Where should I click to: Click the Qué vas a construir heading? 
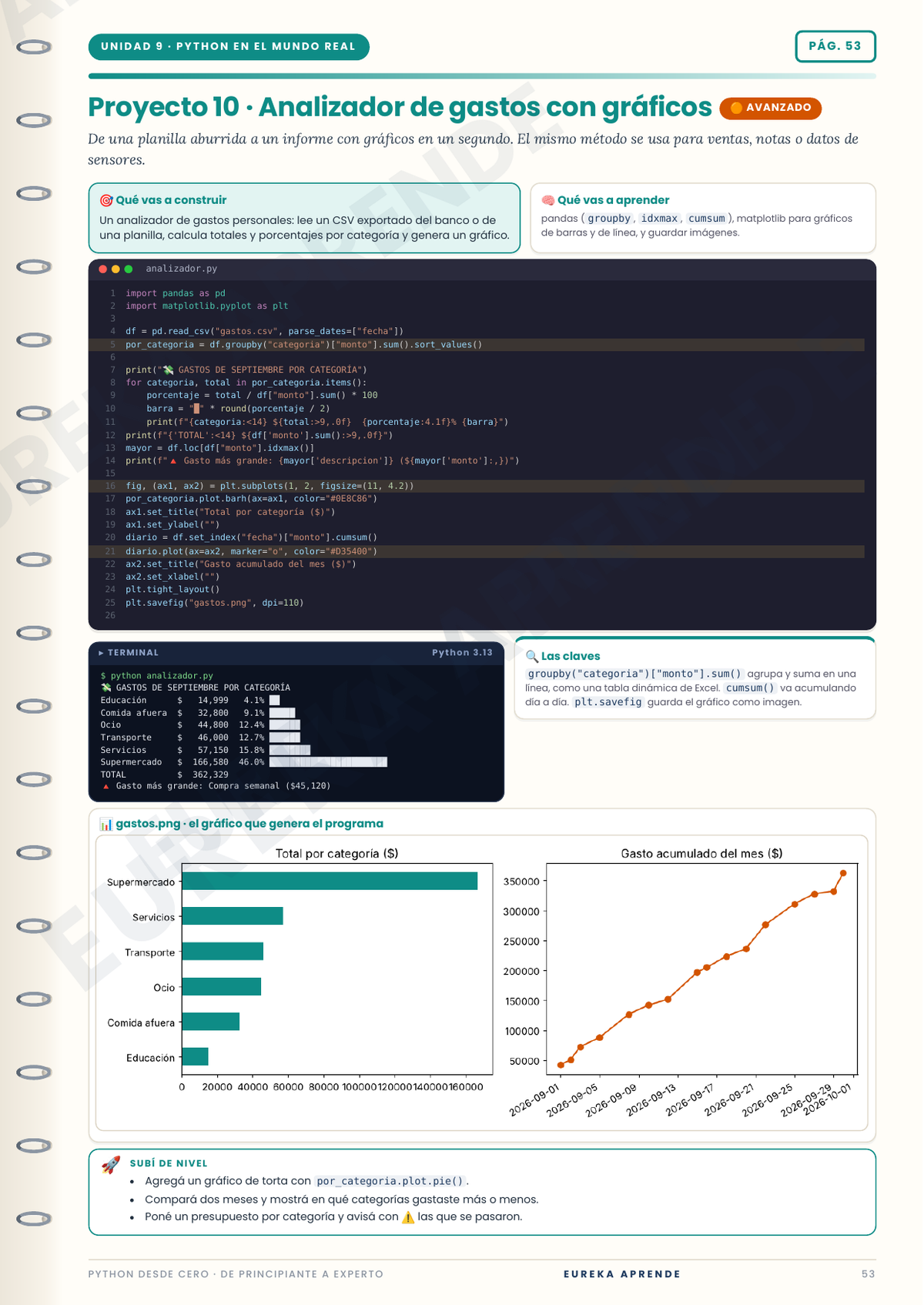tap(171, 200)
